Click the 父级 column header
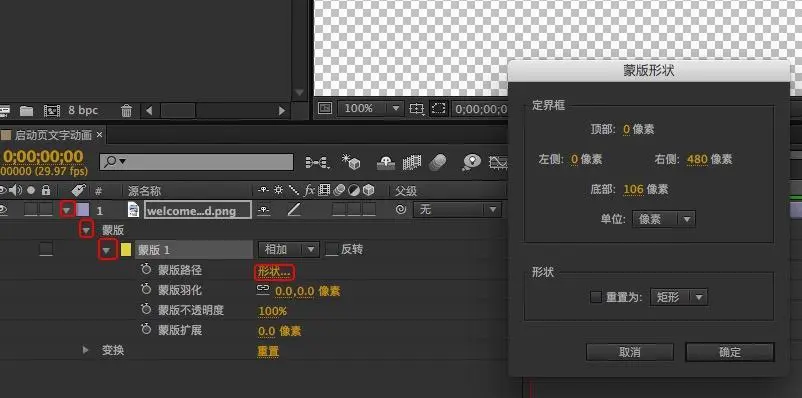802x398 pixels. point(406,191)
